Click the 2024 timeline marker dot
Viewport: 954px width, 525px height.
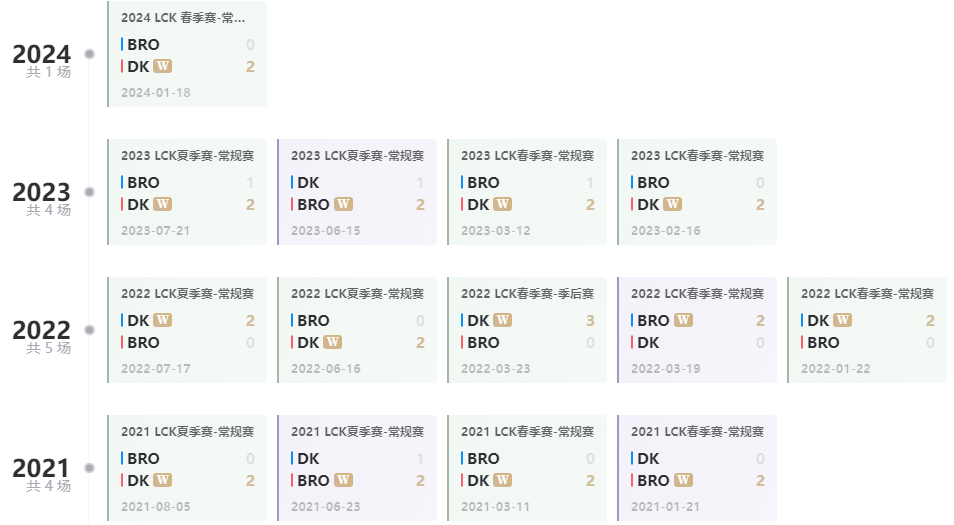(89, 54)
